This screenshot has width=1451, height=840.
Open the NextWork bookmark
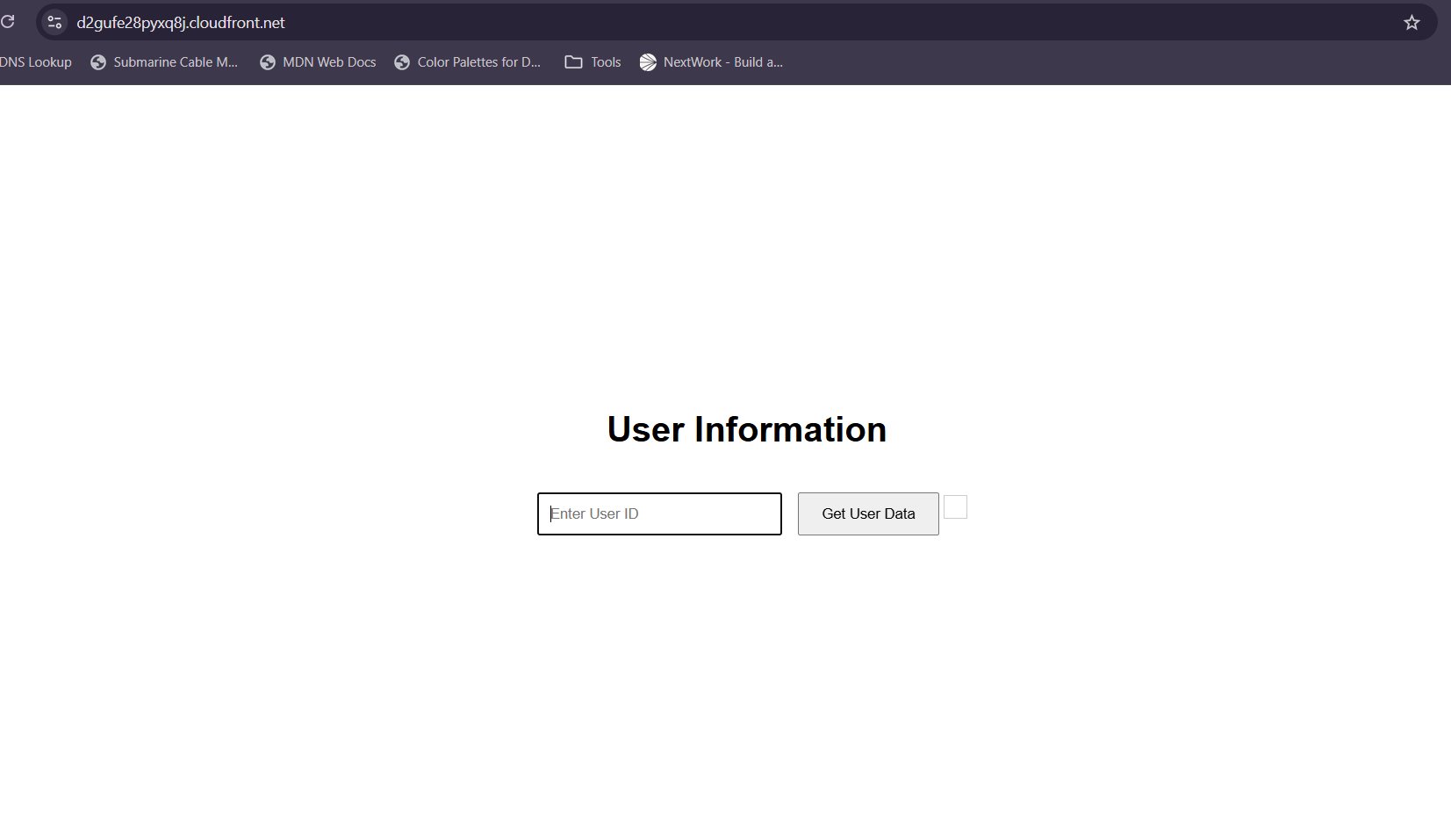click(x=711, y=62)
